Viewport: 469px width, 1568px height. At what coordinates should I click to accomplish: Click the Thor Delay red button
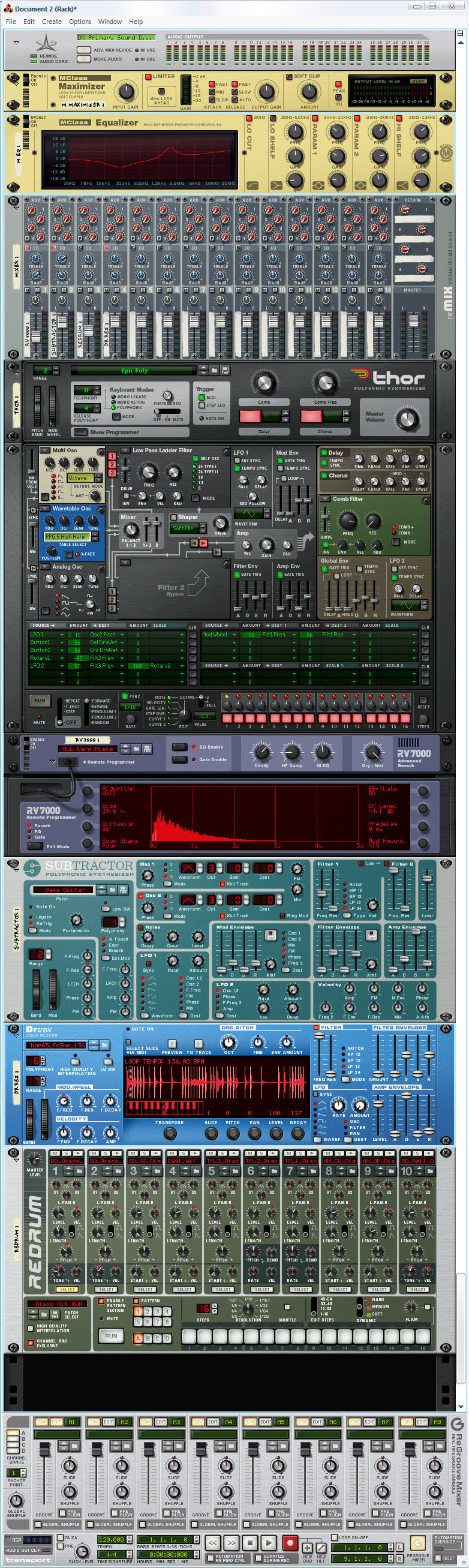[250, 416]
